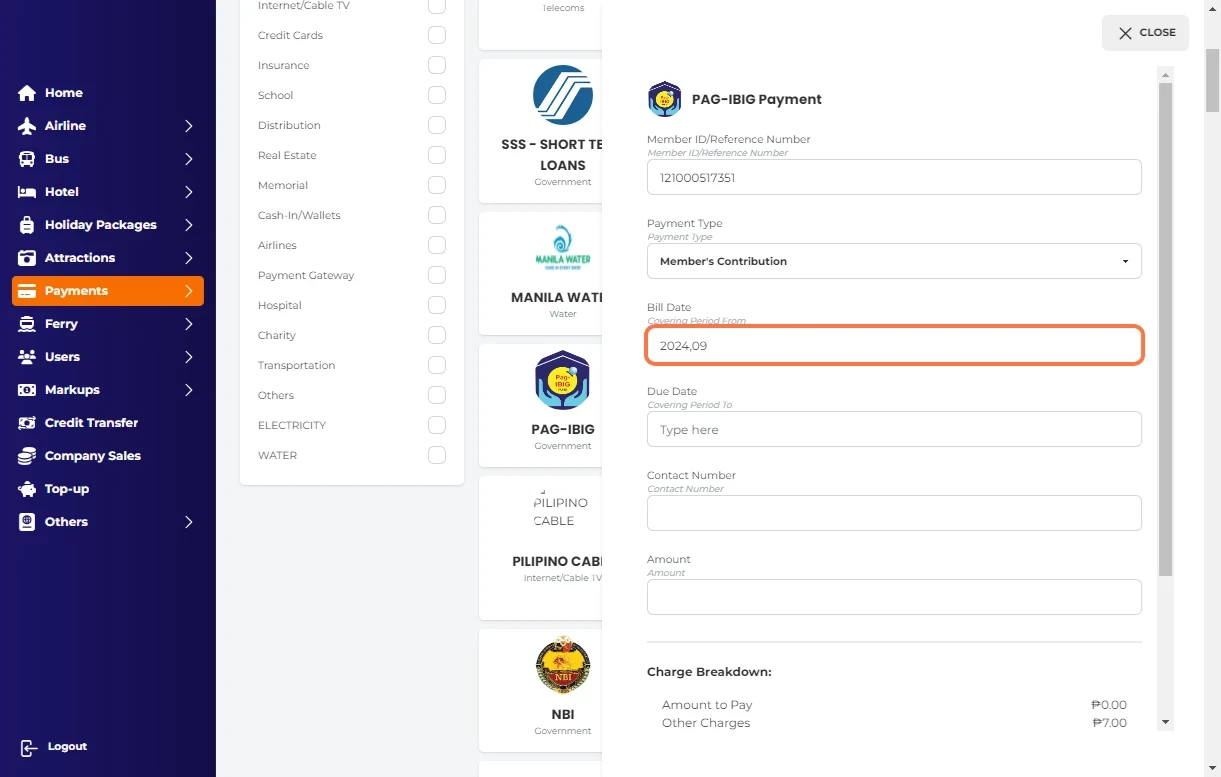Screen dimensions: 1221x777
Task: Expand the Holiday Packages submenu chevron
Action: [188, 225]
